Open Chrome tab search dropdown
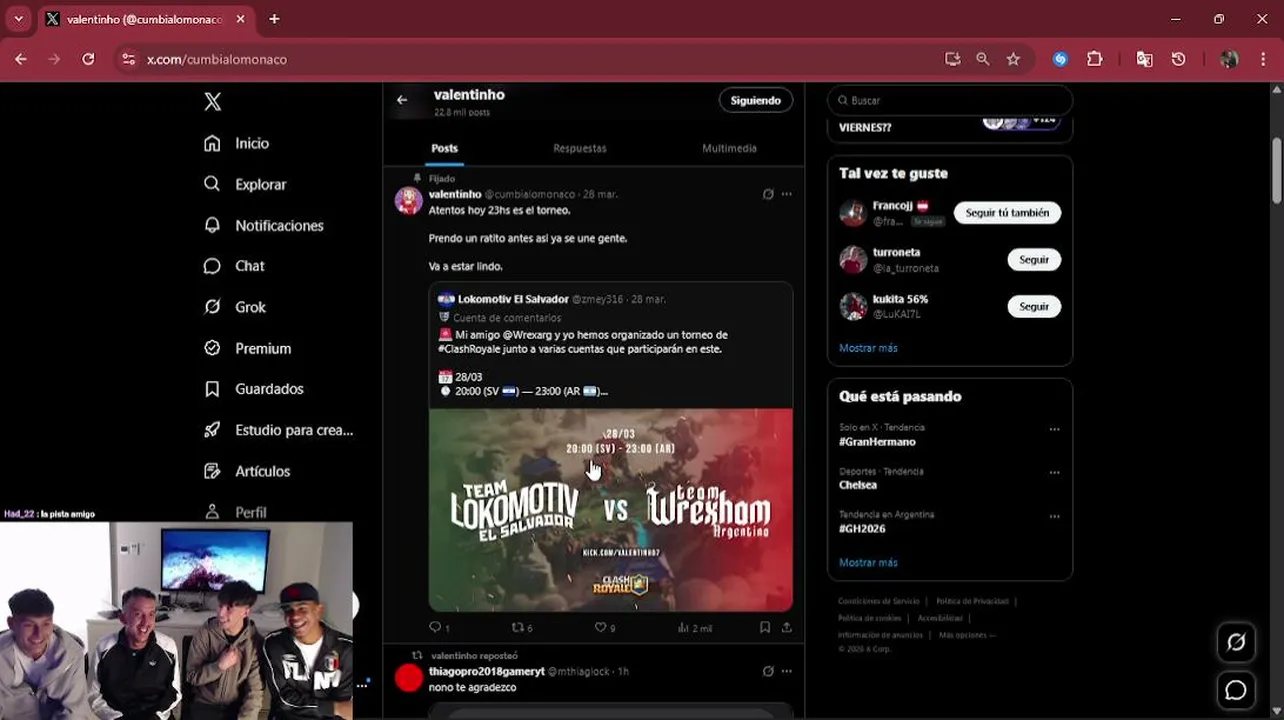 tap(18, 19)
